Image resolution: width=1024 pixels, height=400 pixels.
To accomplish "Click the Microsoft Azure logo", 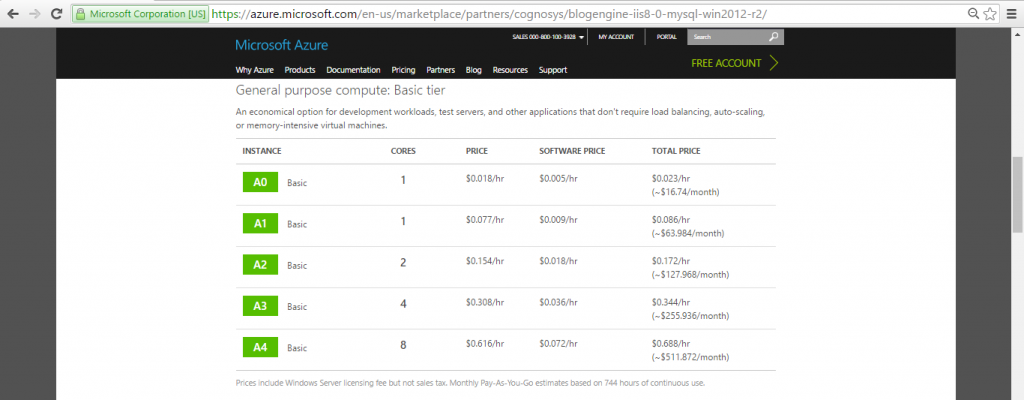I will (x=281, y=45).
